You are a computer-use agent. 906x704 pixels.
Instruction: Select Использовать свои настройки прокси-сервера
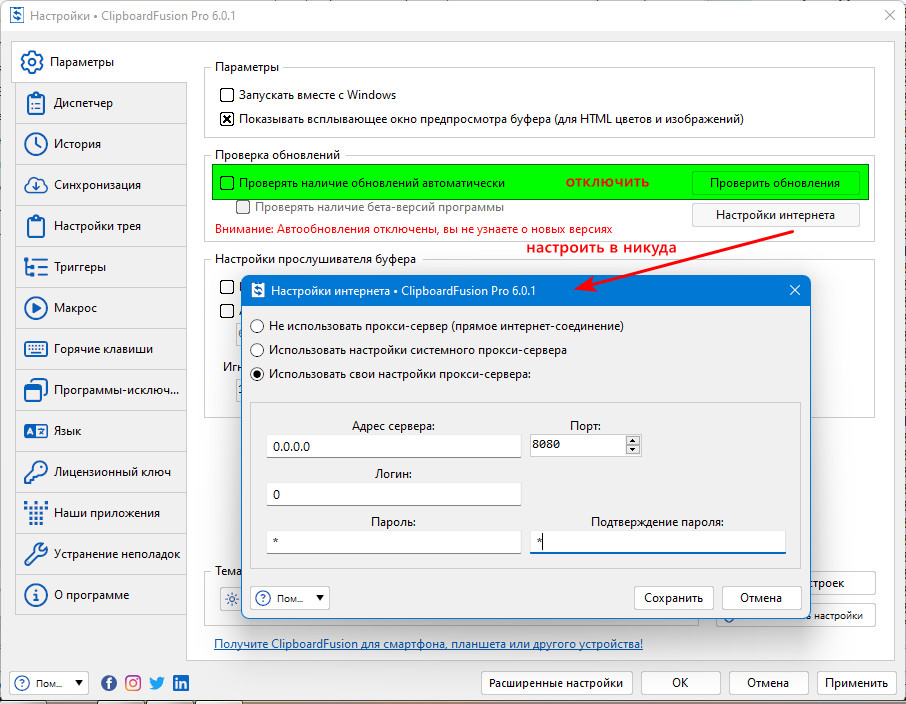[x=257, y=375]
